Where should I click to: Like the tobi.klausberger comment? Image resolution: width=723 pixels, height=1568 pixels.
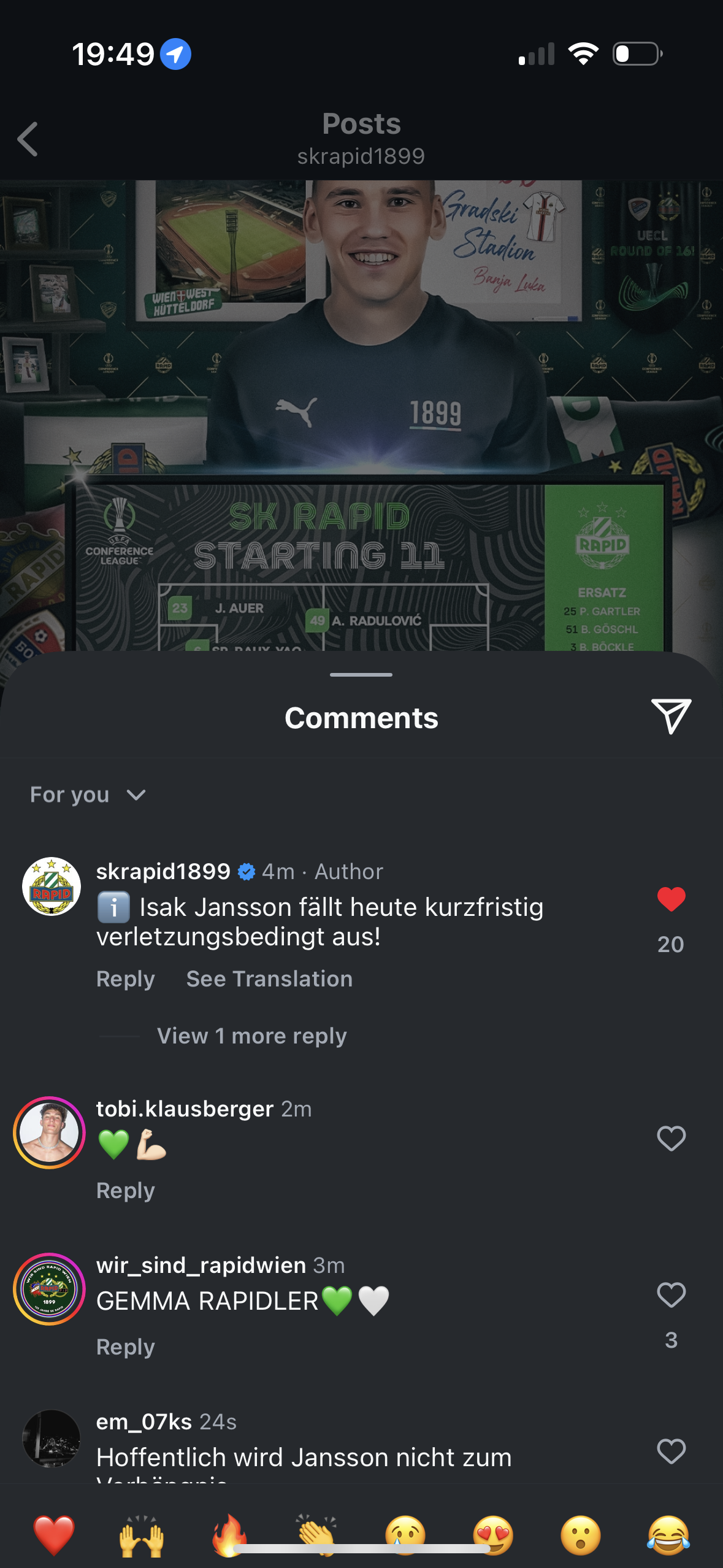click(671, 1139)
